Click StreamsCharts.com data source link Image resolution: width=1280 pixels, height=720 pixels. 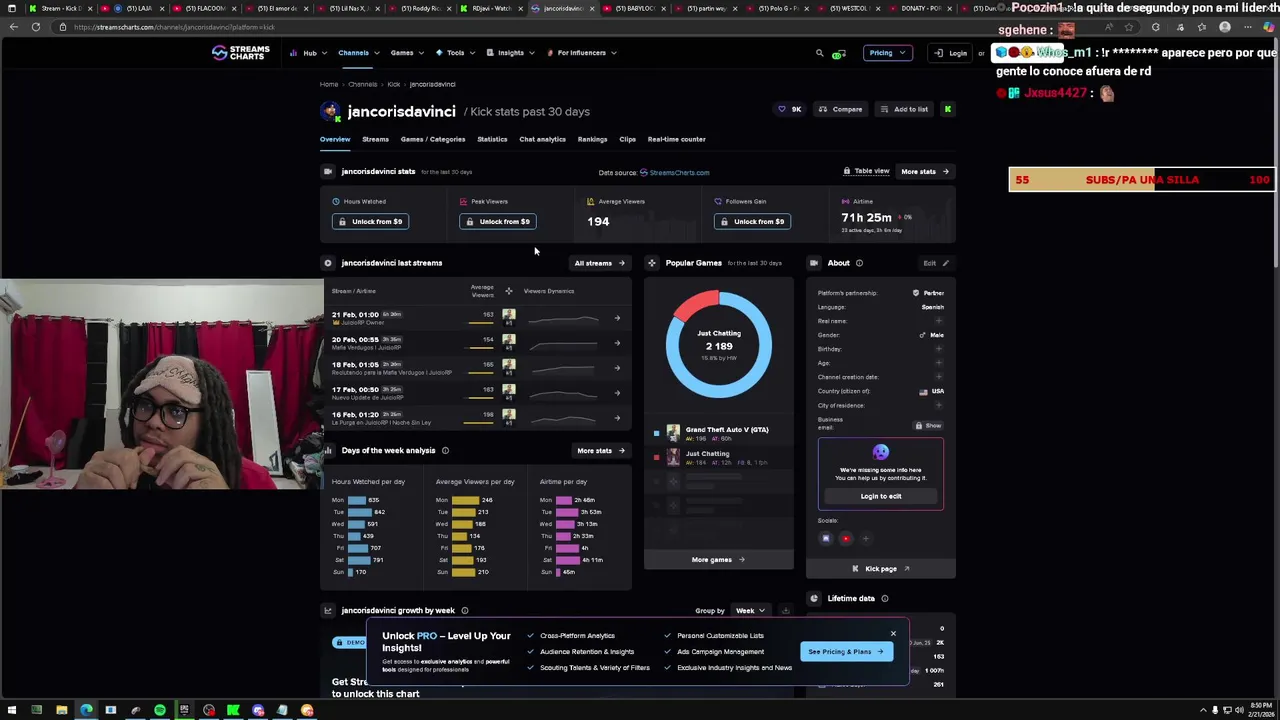click(674, 173)
